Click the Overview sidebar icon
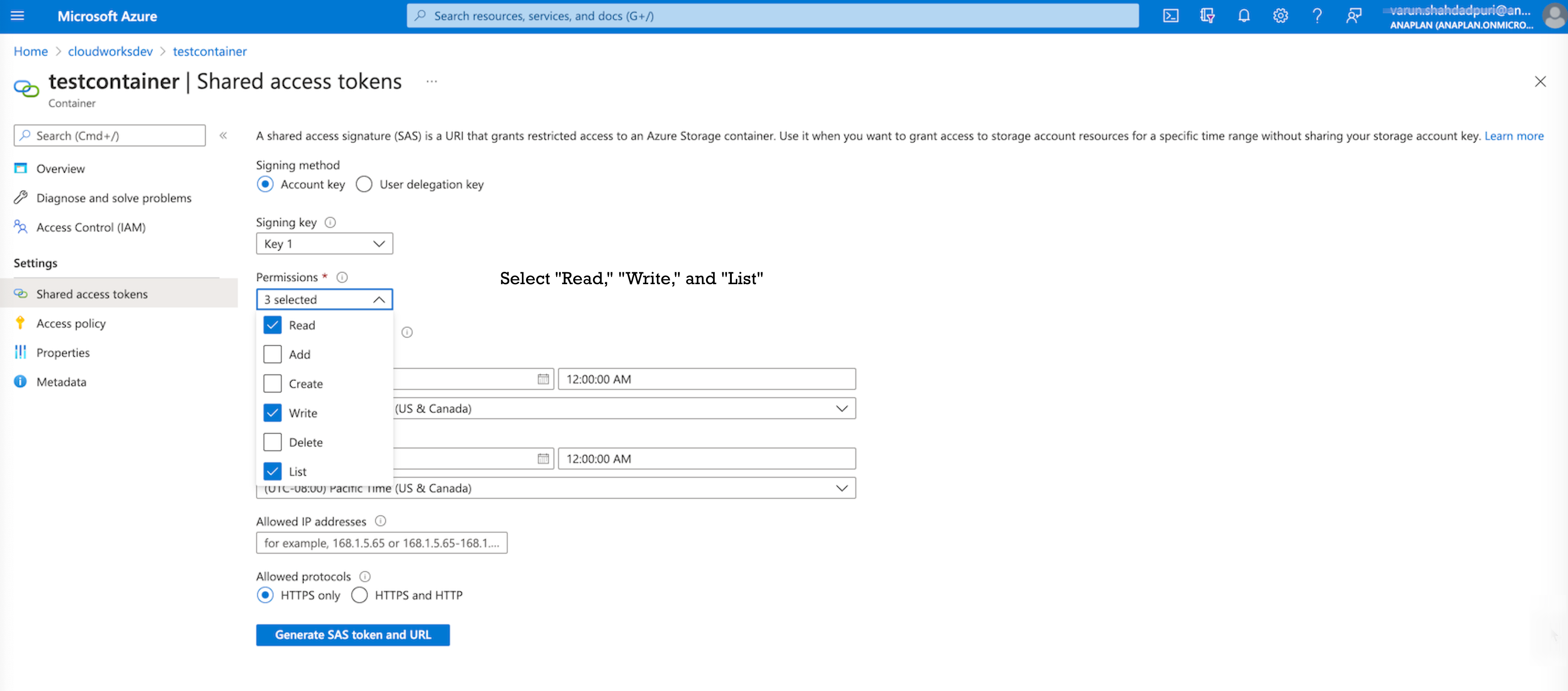This screenshot has height=691, width=1568. (x=22, y=168)
